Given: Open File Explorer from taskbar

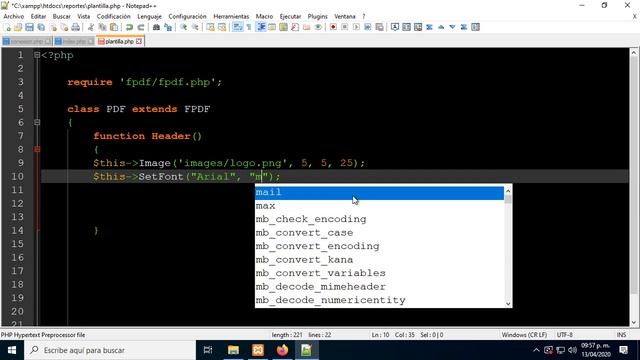Looking at the screenshot, I should 233,350.
